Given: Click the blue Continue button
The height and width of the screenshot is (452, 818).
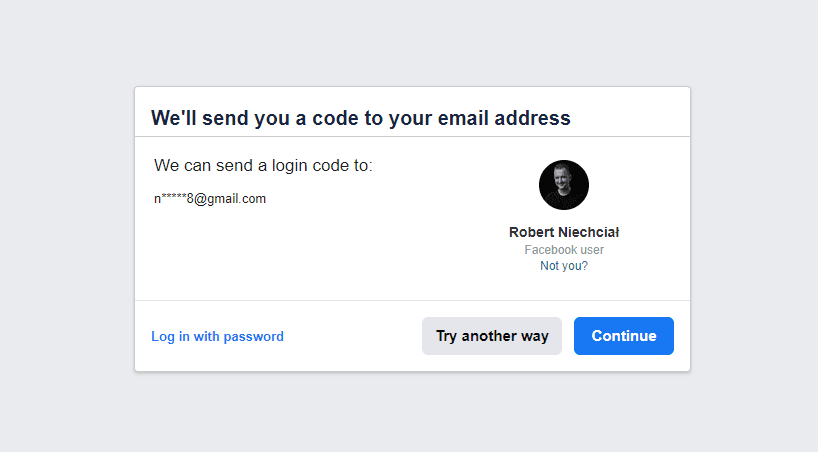Looking at the screenshot, I should (623, 336).
